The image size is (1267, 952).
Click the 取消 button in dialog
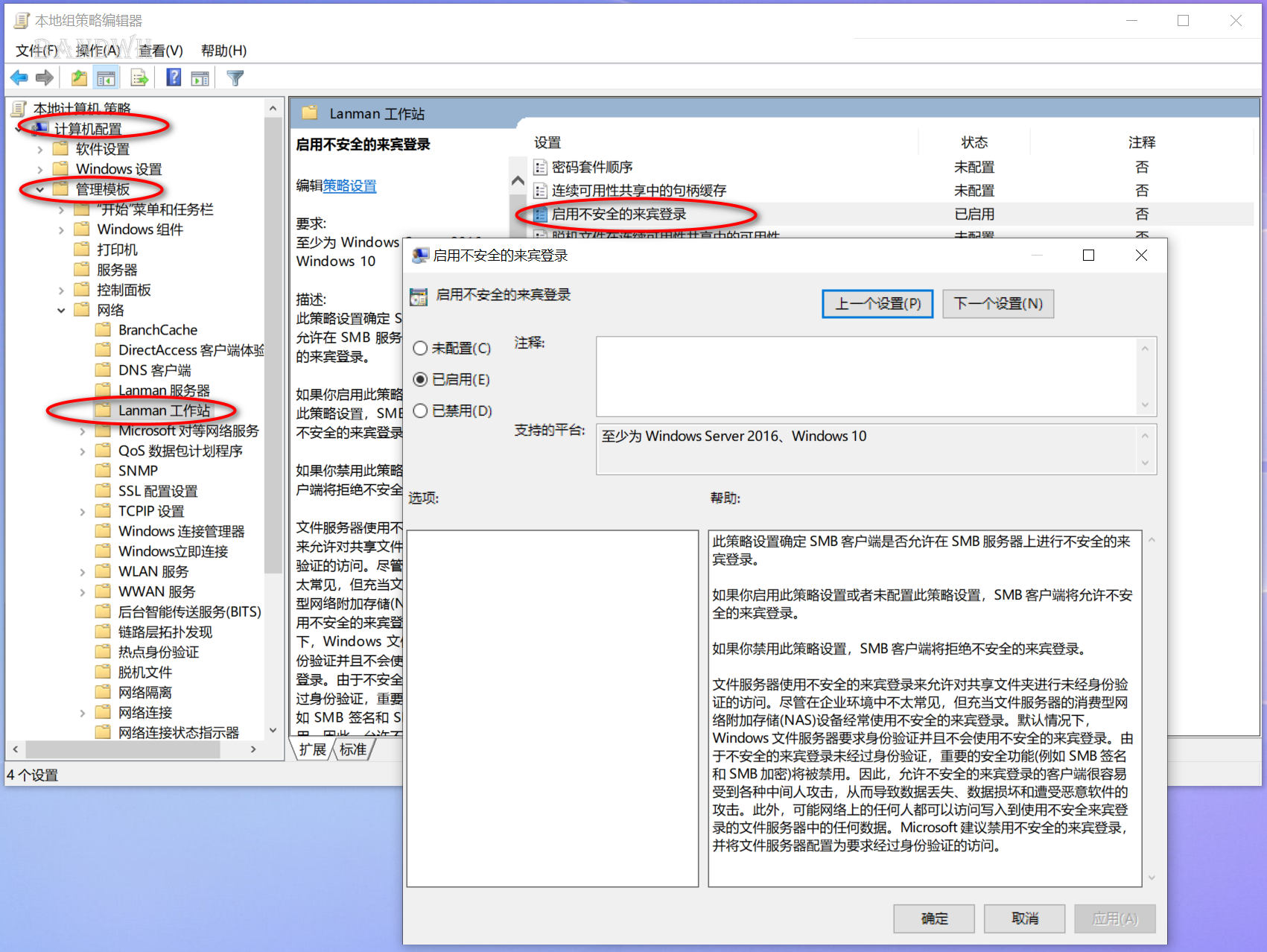tap(1024, 918)
